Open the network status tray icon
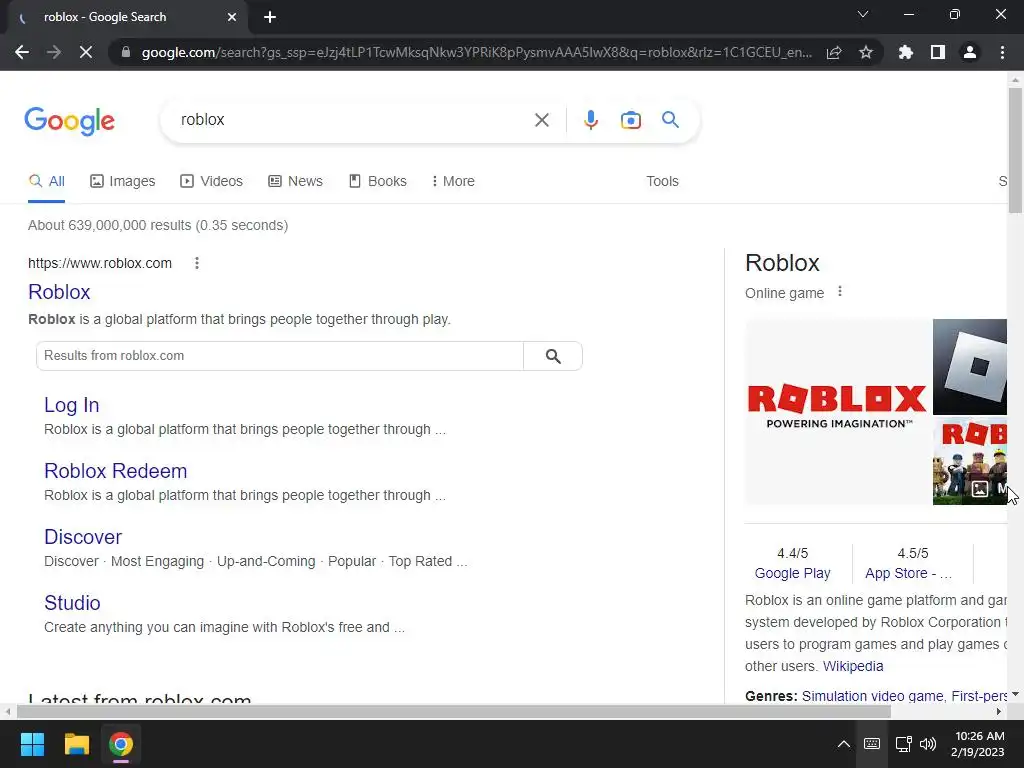The image size is (1024, 768). click(x=903, y=744)
